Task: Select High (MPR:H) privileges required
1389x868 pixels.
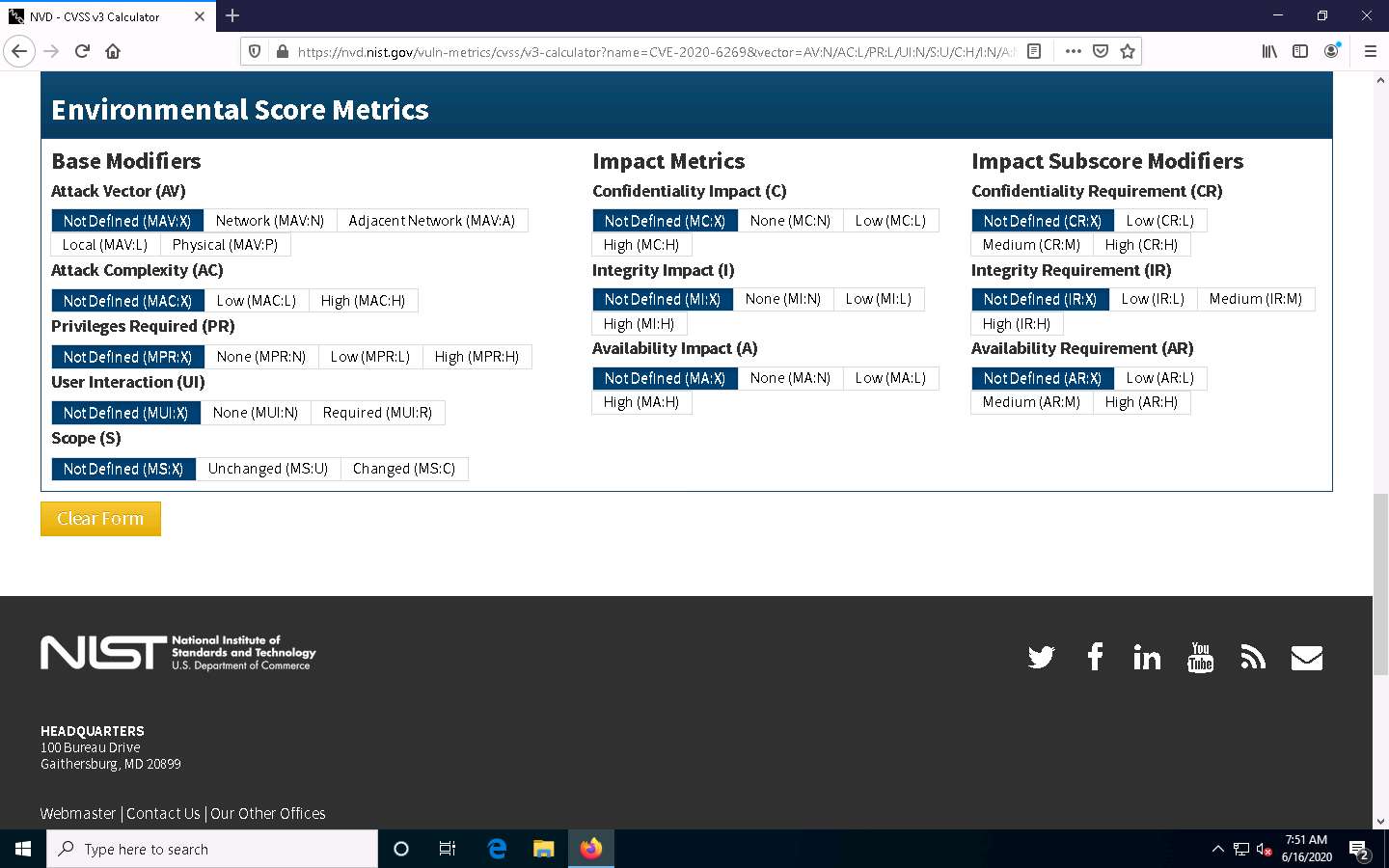Action: (x=477, y=357)
